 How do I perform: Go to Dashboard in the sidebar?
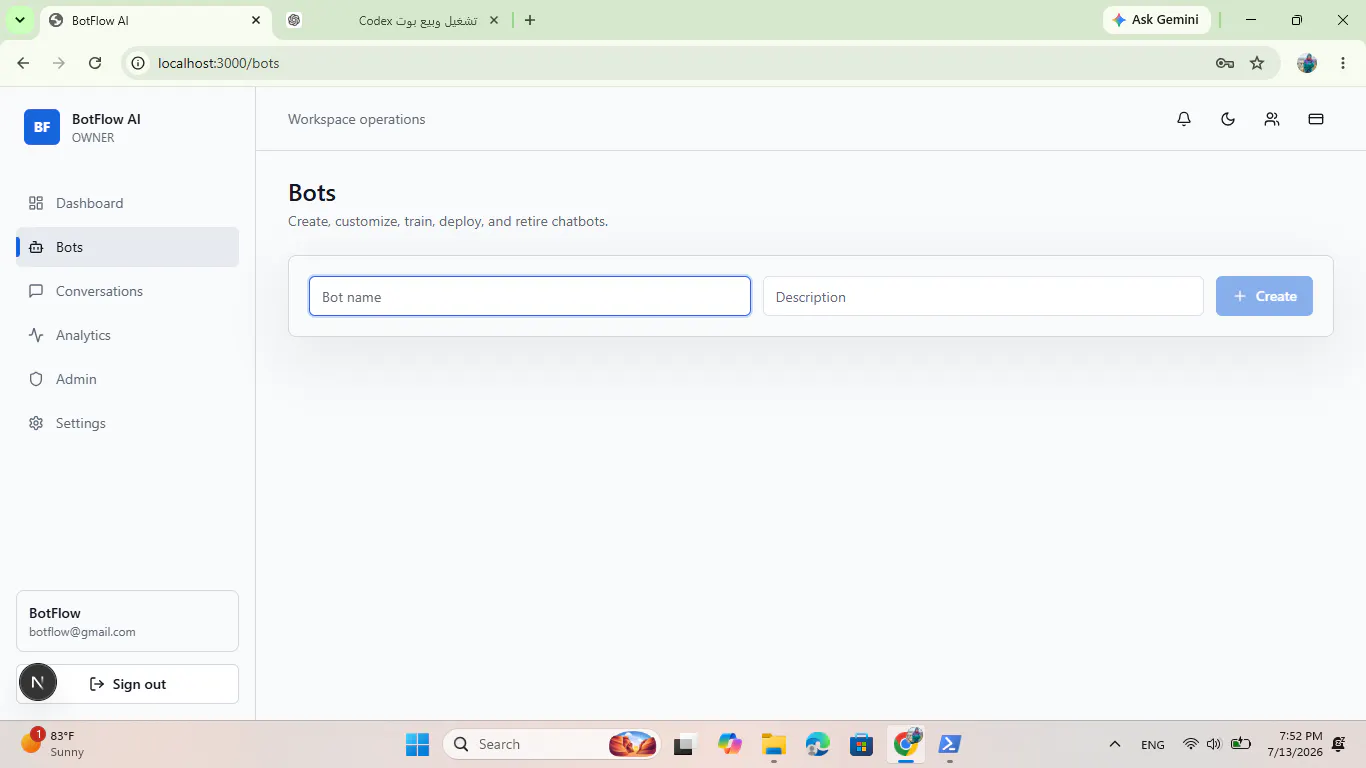[x=127, y=203]
